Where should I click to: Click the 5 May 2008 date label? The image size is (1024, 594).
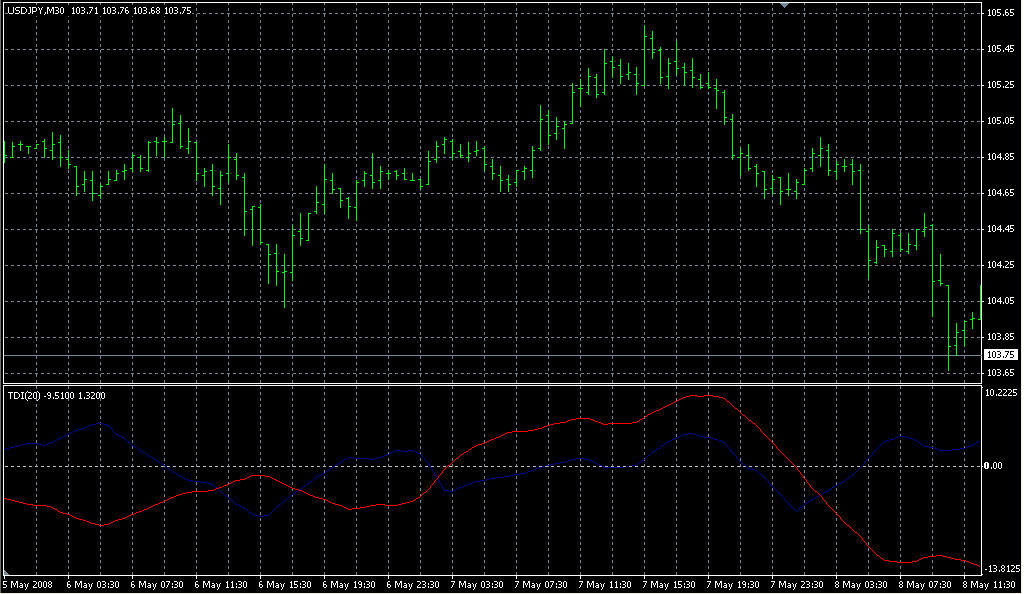pos(29,584)
